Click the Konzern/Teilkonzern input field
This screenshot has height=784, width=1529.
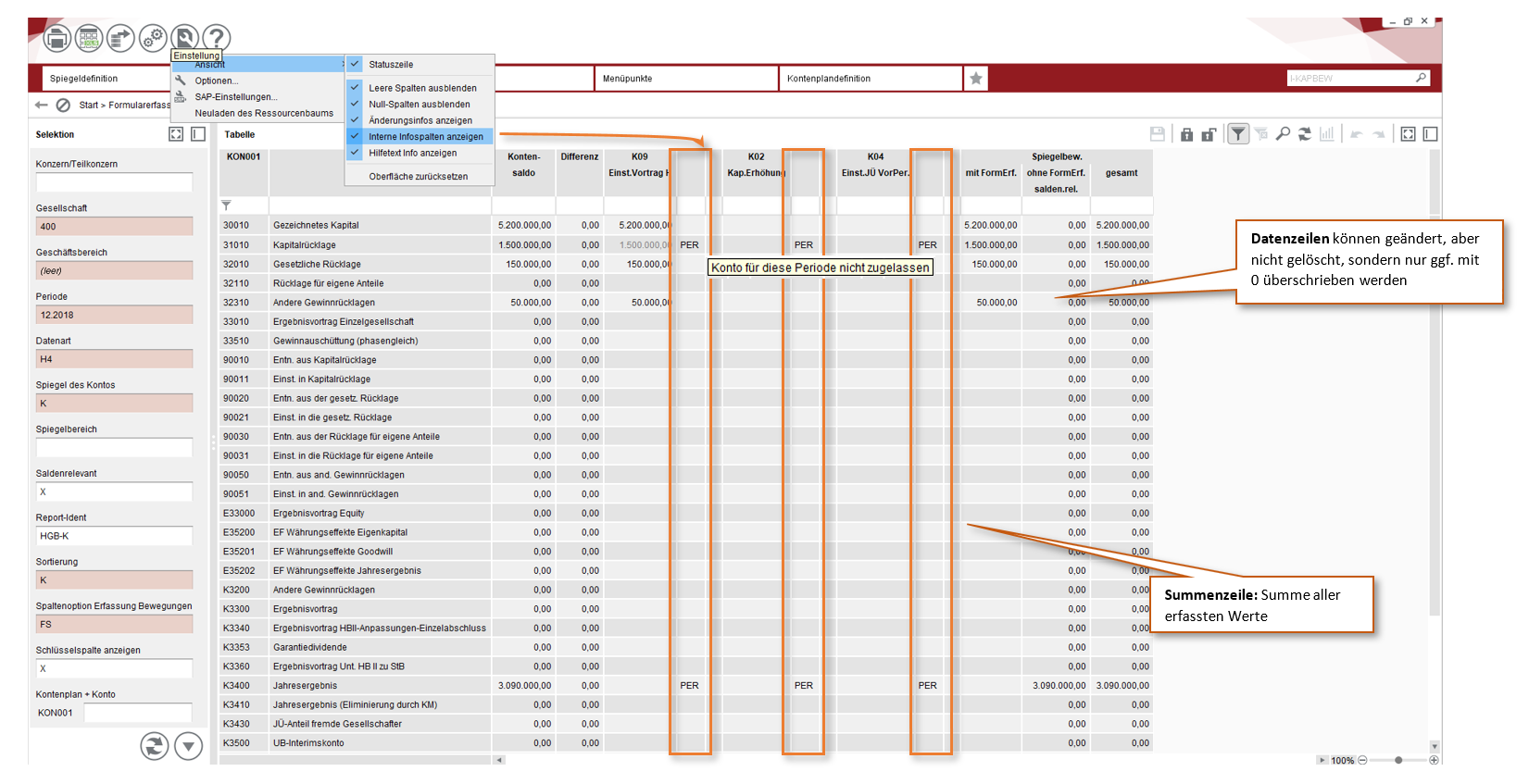(x=115, y=182)
